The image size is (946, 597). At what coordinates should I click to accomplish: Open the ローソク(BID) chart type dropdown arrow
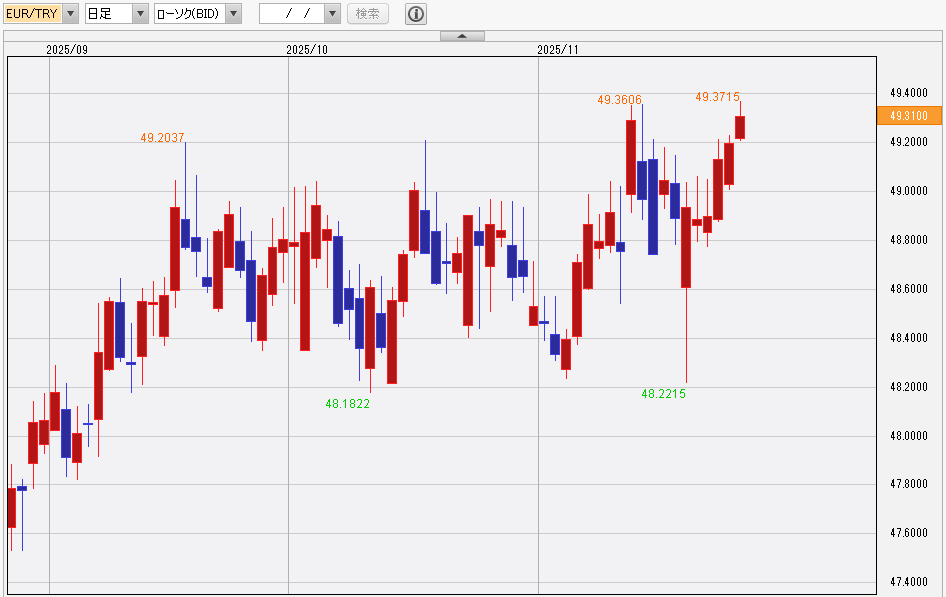[x=234, y=13]
